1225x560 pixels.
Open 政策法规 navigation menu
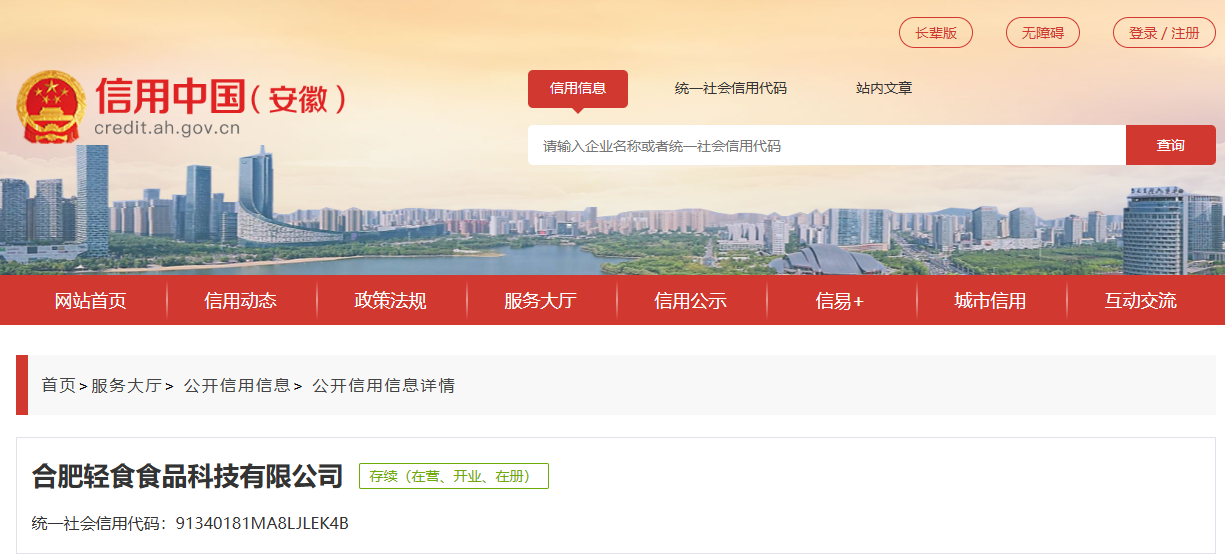coord(391,301)
